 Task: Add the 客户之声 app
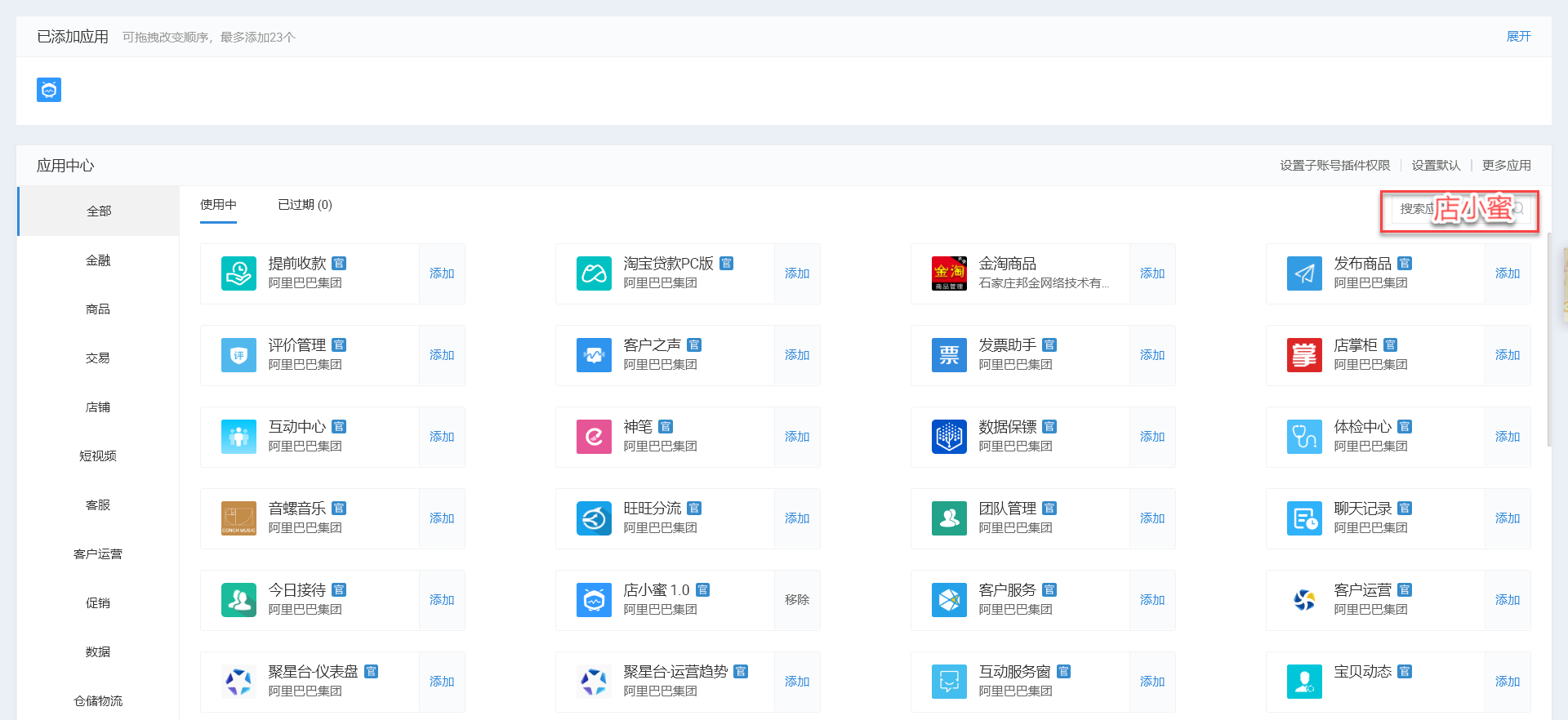(797, 355)
